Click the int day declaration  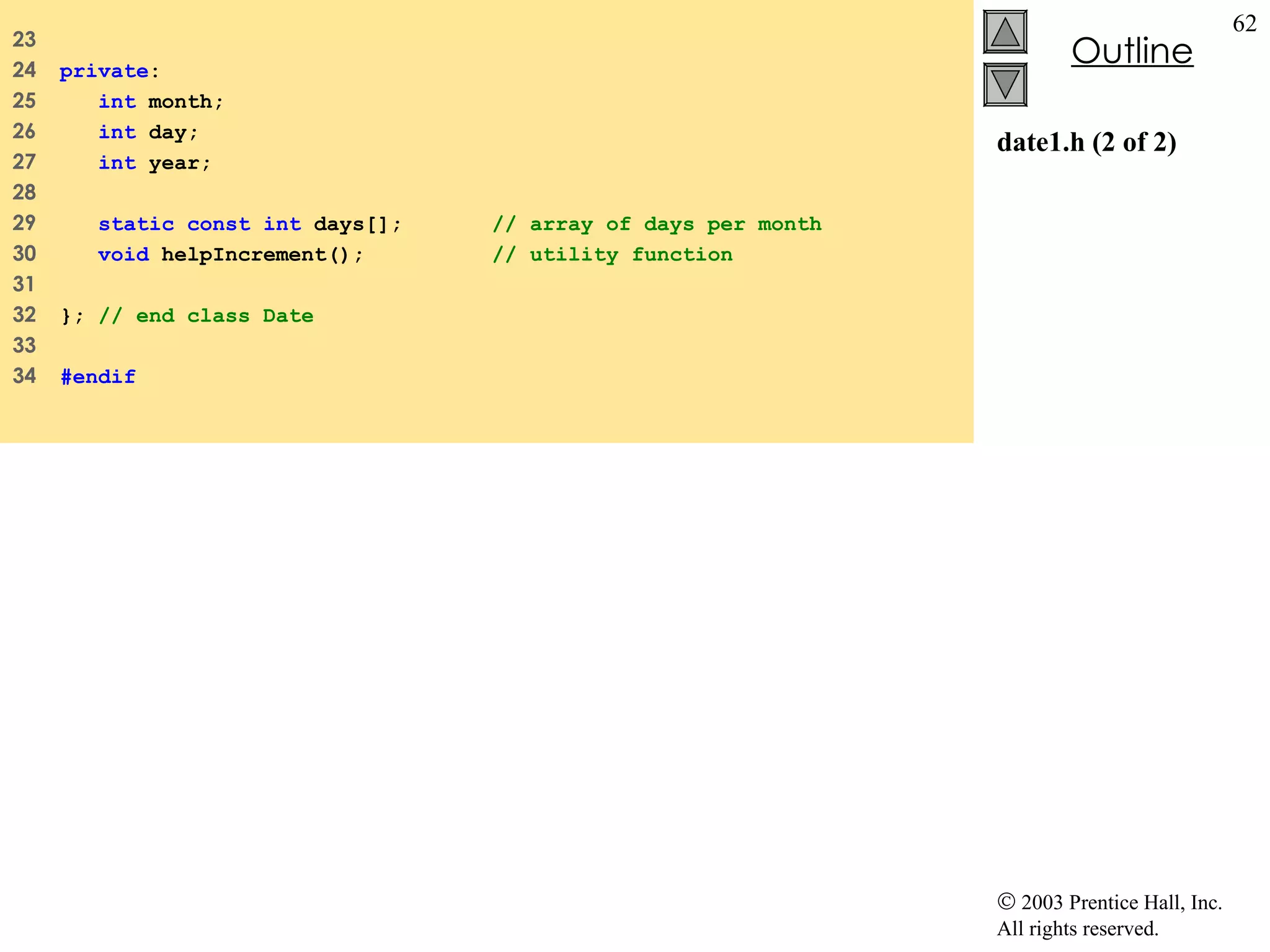click(x=148, y=132)
